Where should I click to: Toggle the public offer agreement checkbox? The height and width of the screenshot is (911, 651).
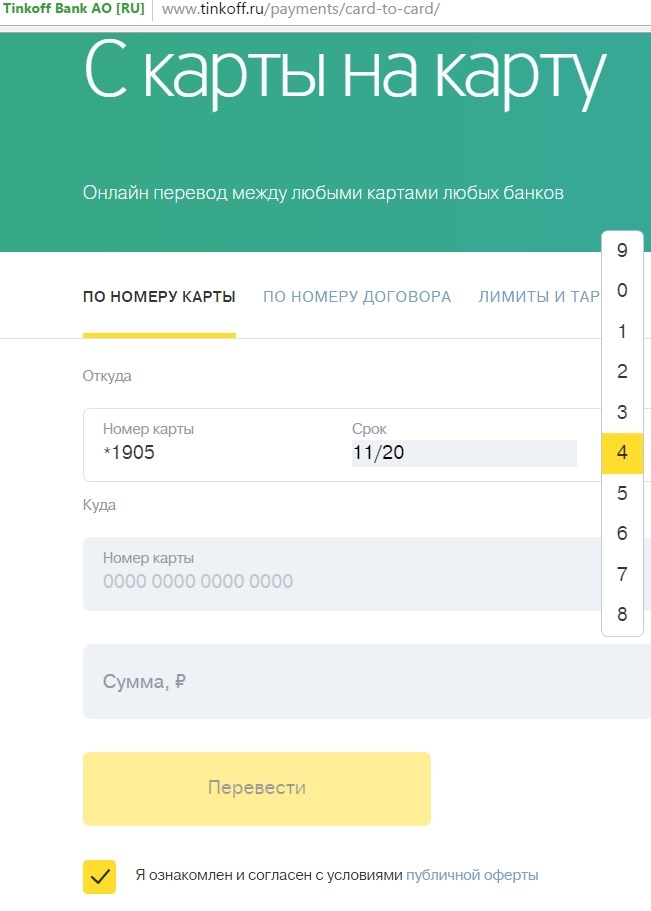click(x=99, y=876)
